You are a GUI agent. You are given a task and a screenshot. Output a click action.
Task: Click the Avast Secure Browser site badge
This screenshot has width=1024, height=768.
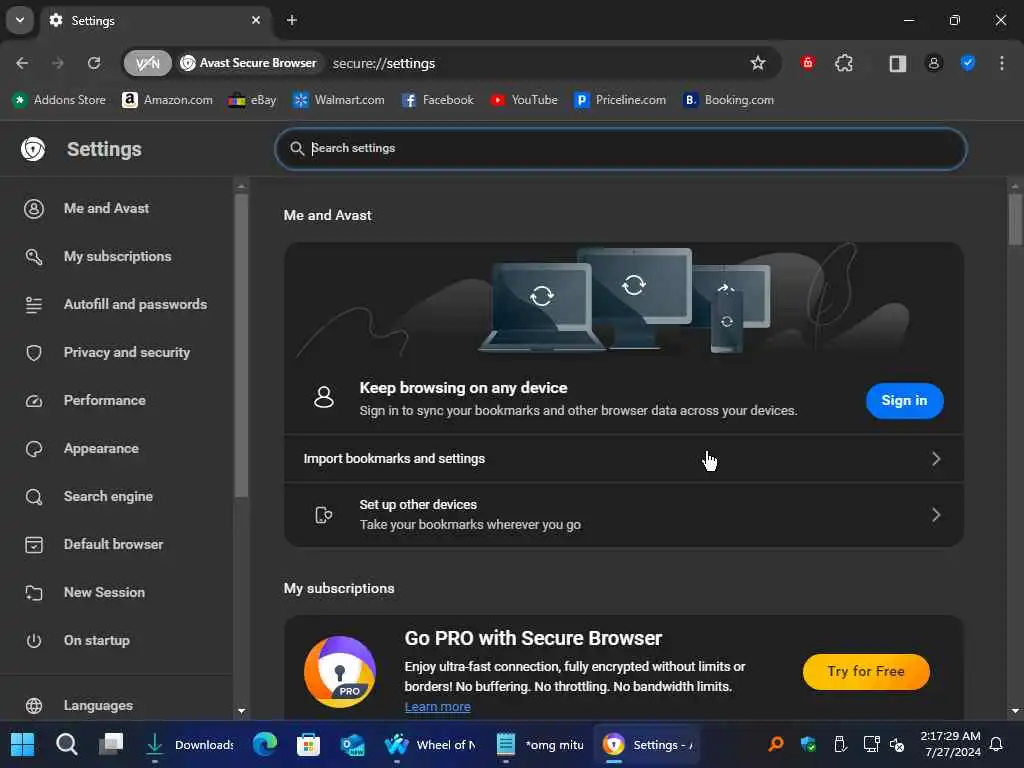tap(249, 63)
